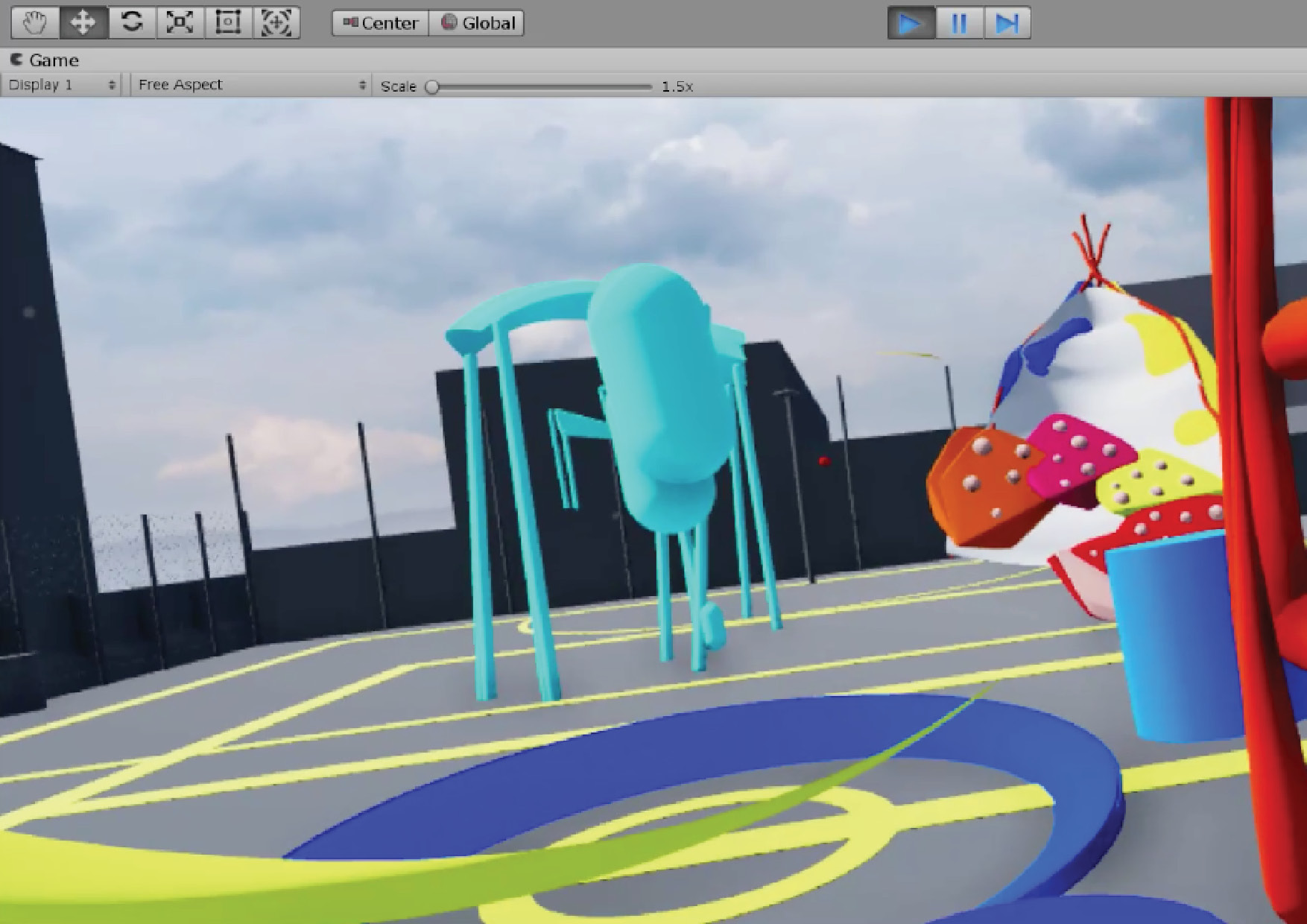
Task: Select the Rotate tool
Action: pyautogui.click(x=130, y=22)
